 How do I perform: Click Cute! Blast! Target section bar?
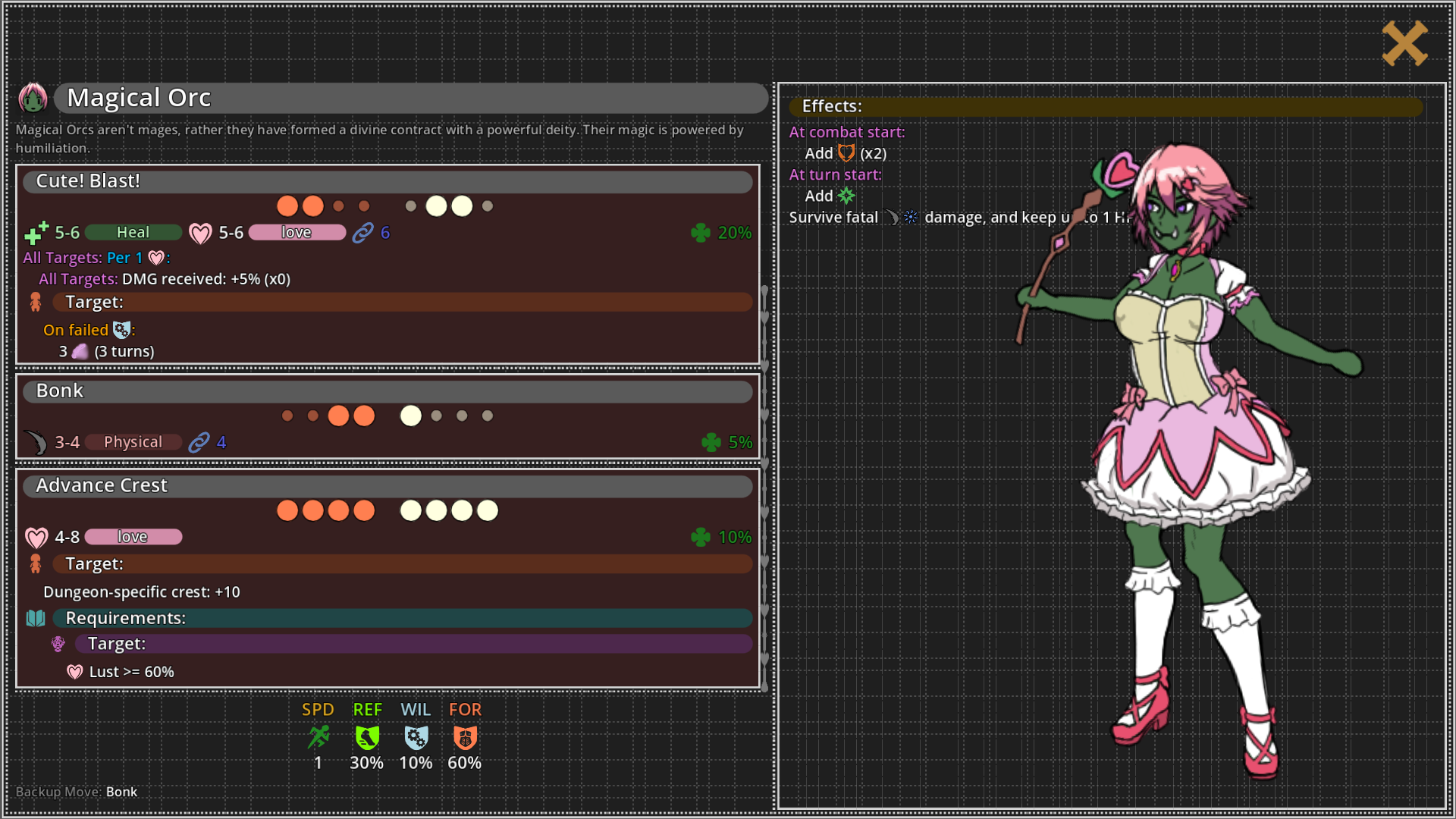click(402, 303)
